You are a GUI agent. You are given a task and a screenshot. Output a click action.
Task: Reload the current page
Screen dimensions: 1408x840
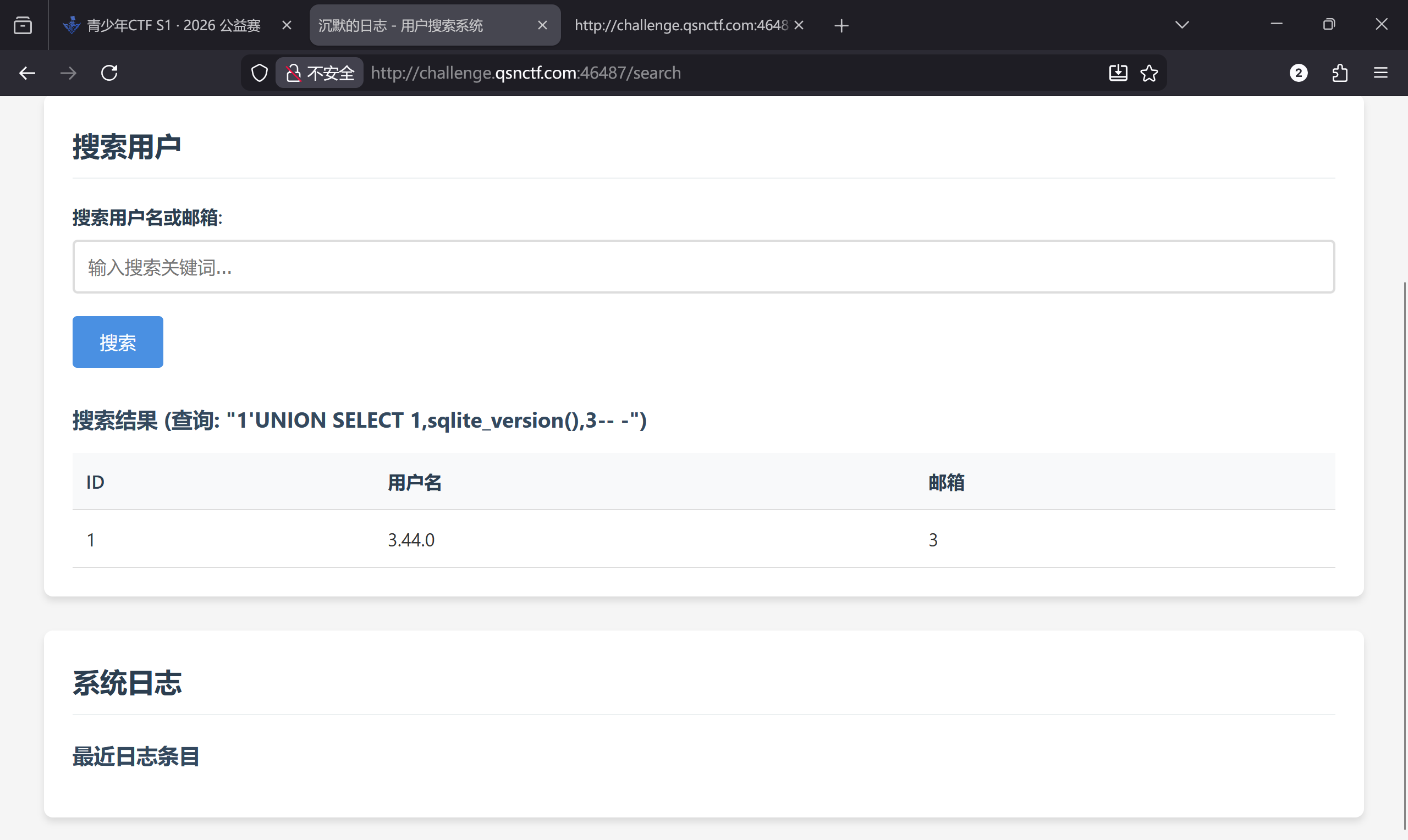[x=109, y=73]
